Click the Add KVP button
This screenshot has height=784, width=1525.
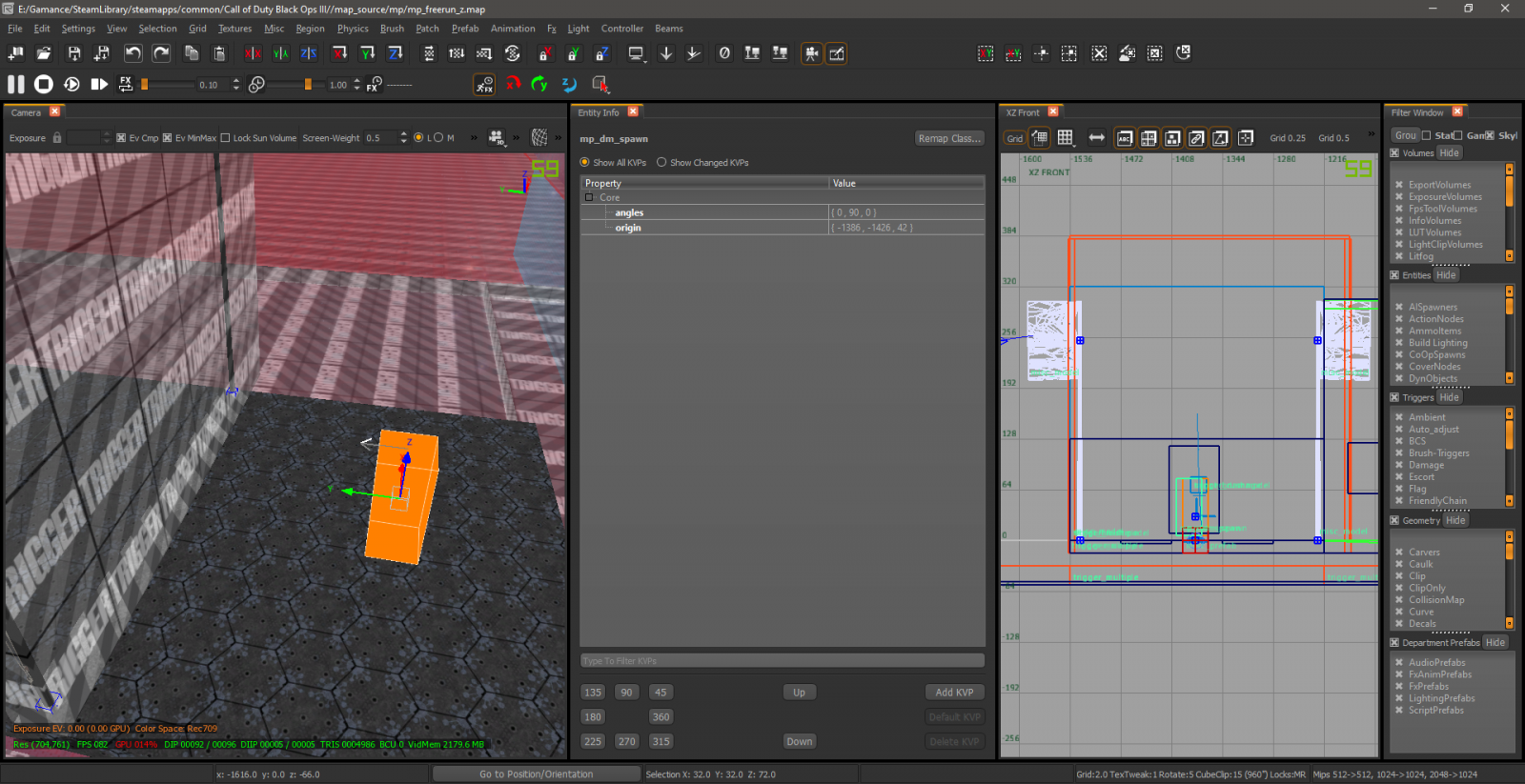tap(954, 693)
